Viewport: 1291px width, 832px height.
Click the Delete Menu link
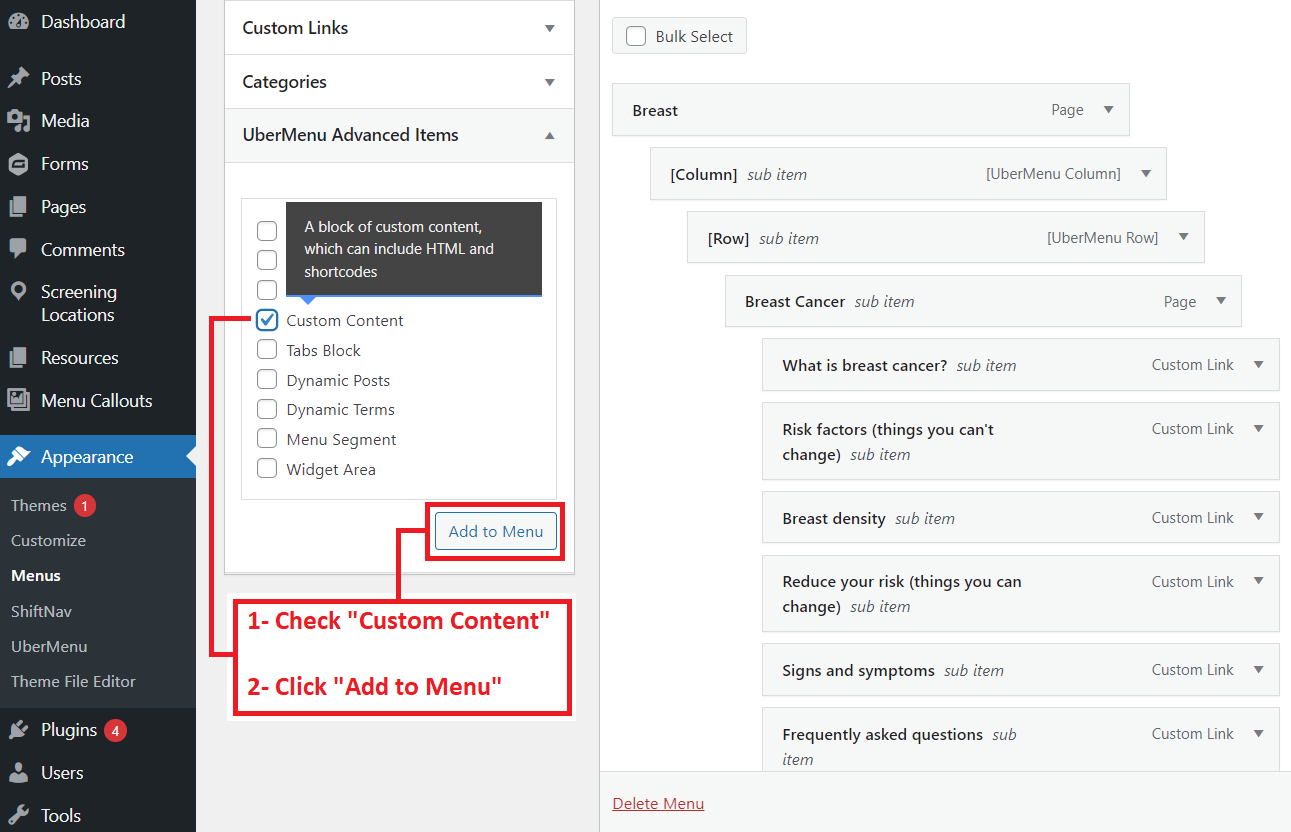658,803
